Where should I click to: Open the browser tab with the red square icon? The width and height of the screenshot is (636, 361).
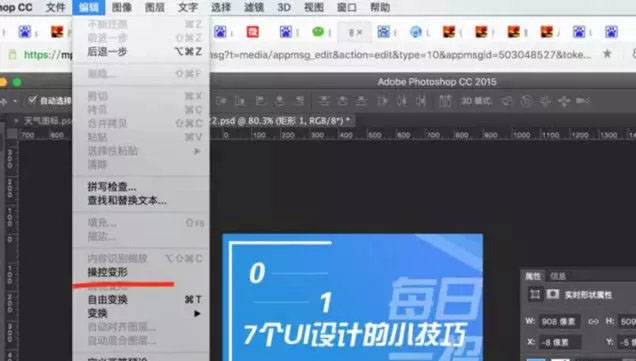tap(253, 32)
